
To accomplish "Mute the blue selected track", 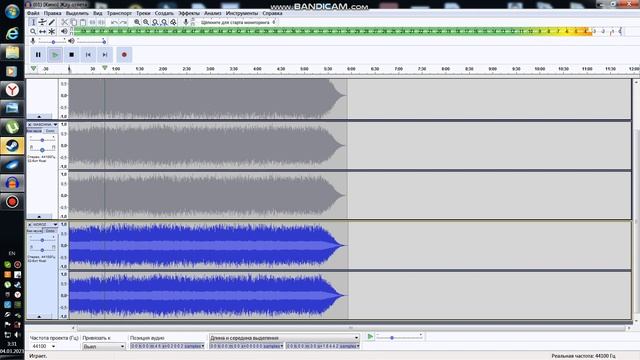I will [35, 231].
